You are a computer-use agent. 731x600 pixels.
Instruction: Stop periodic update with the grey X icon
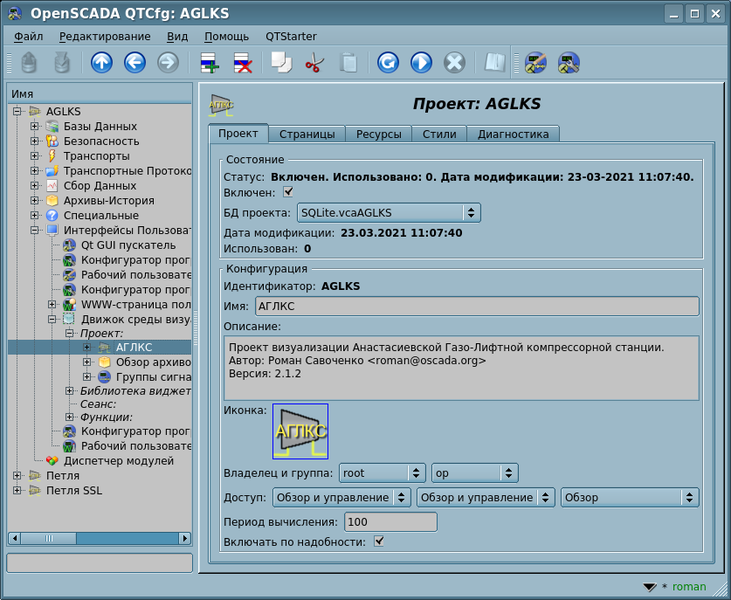coord(454,62)
